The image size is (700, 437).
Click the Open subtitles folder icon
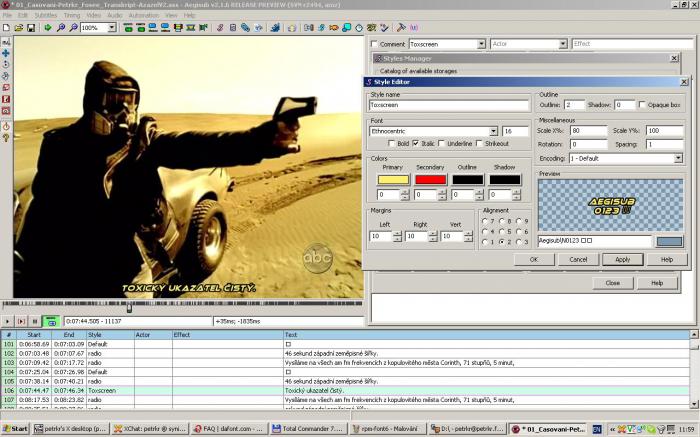pyautogui.click(x=19, y=28)
